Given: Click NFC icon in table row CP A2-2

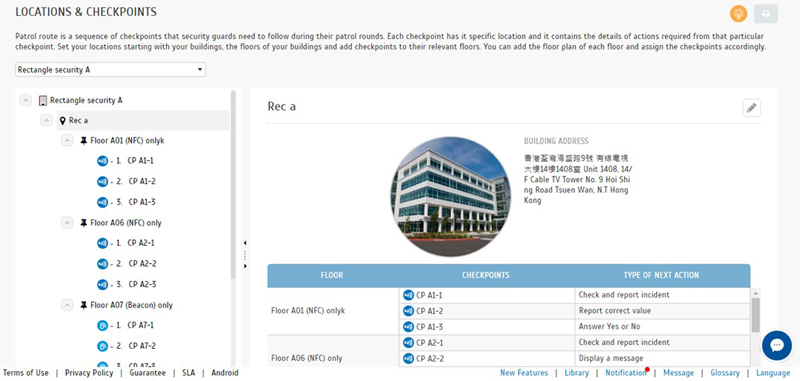Looking at the screenshot, I should pyautogui.click(x=408, y=358).
